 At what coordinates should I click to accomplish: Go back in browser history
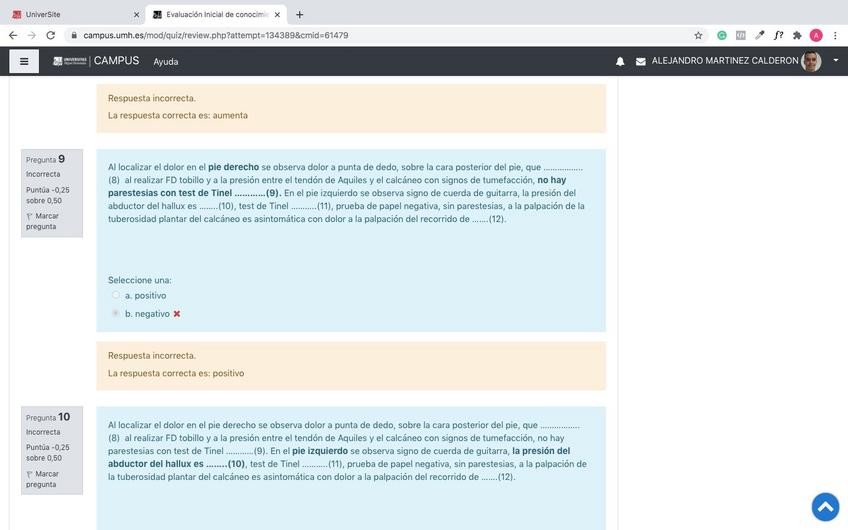(13, 35)
